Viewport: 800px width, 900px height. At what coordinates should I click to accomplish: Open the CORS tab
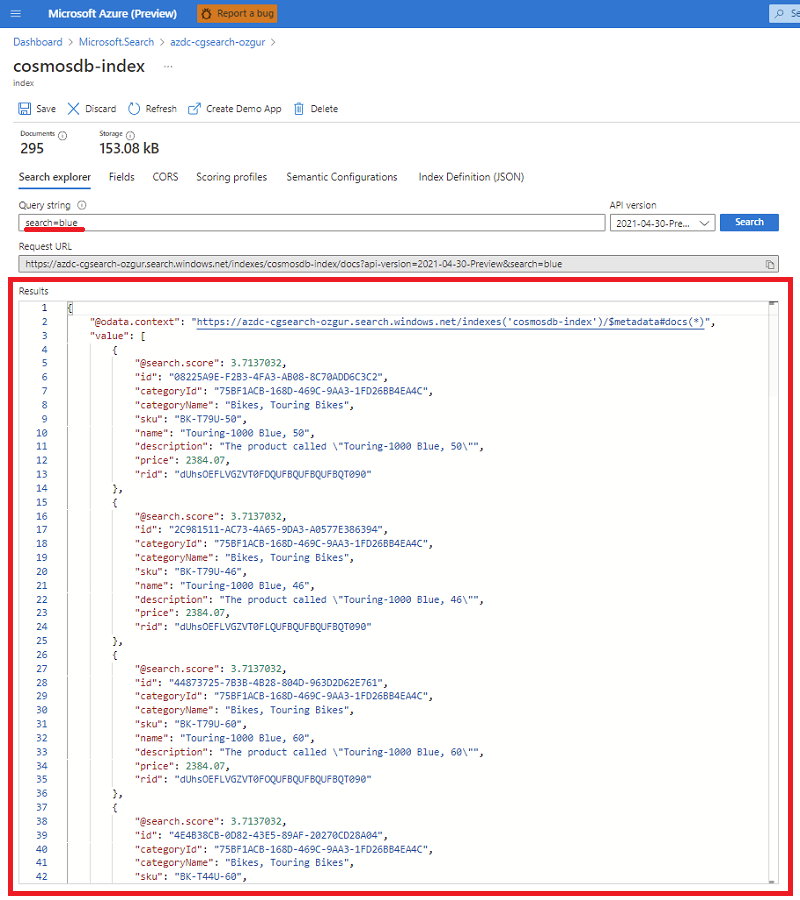point(165,177)
